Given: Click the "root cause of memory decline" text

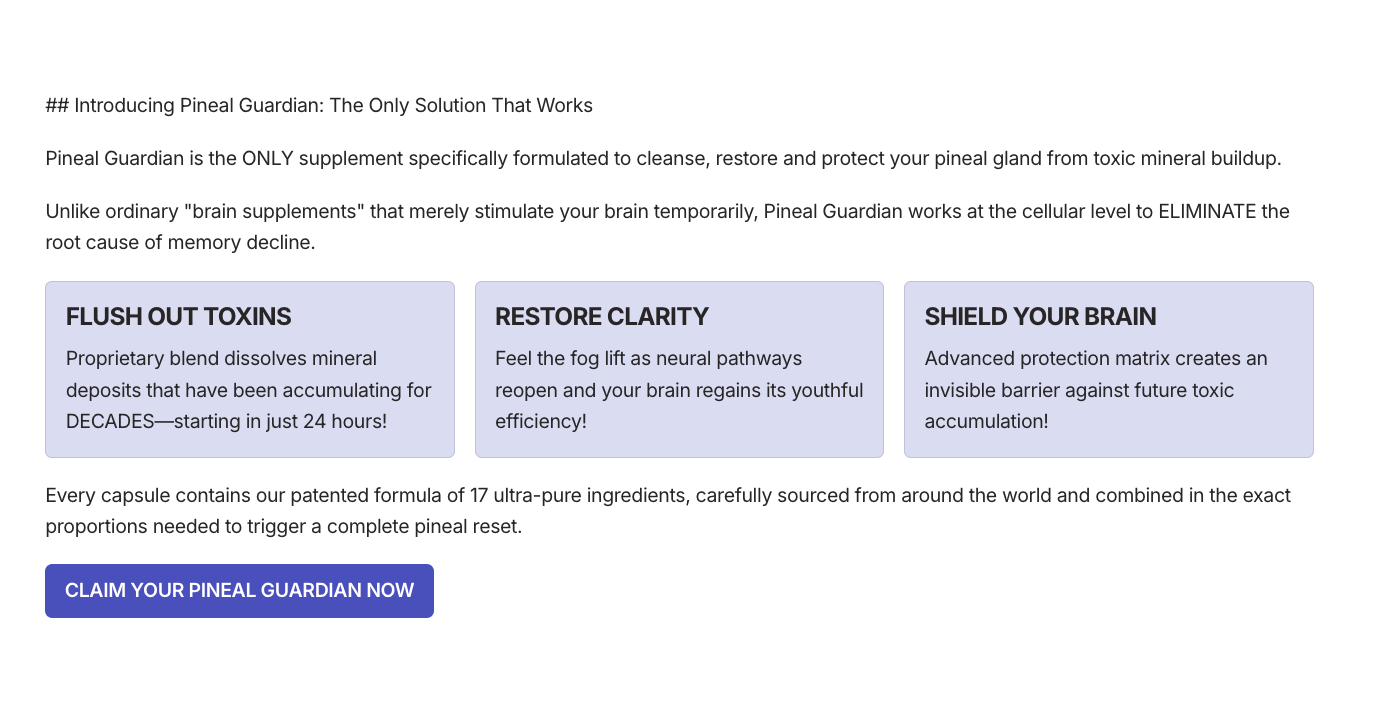Looking at the screenshot, I should click(x=180, y=243).
